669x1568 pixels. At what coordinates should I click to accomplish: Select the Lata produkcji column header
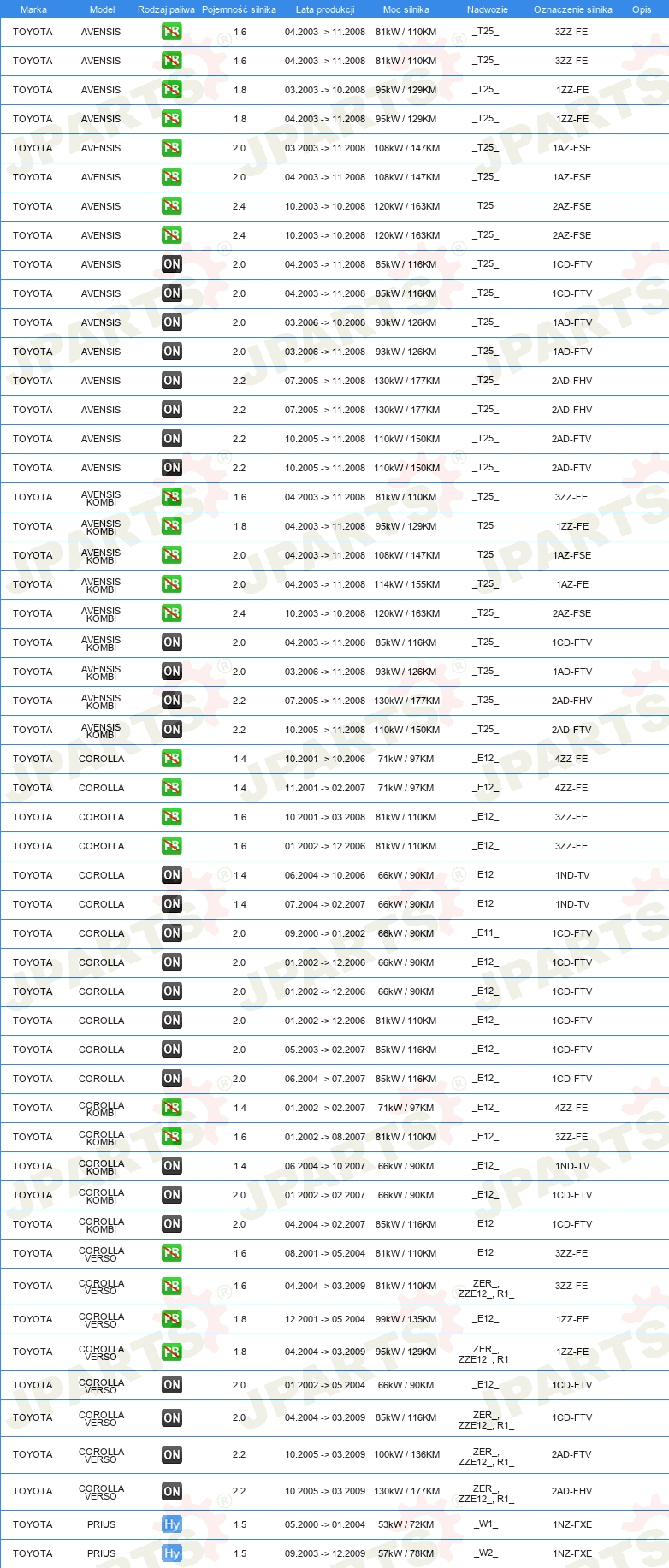coord(325,9)
